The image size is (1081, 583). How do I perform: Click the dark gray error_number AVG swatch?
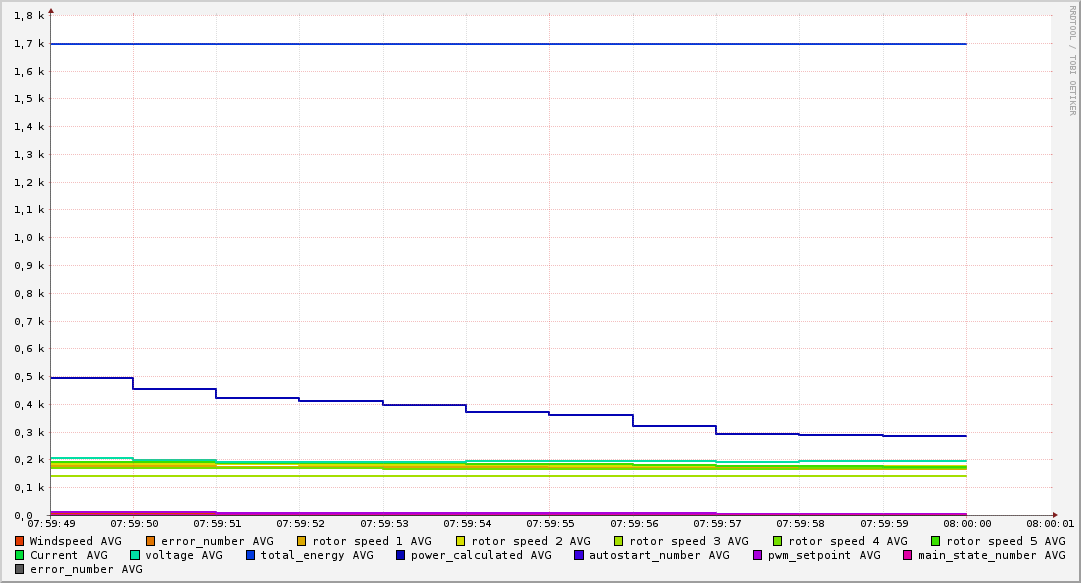19,569
